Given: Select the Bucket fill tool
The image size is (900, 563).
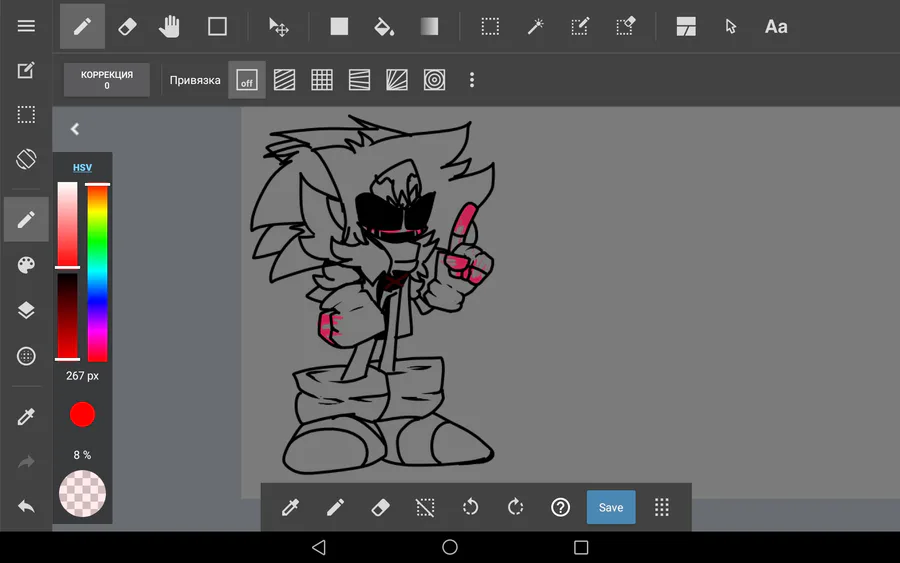Looking at the screenshot, I should [384, 26].
